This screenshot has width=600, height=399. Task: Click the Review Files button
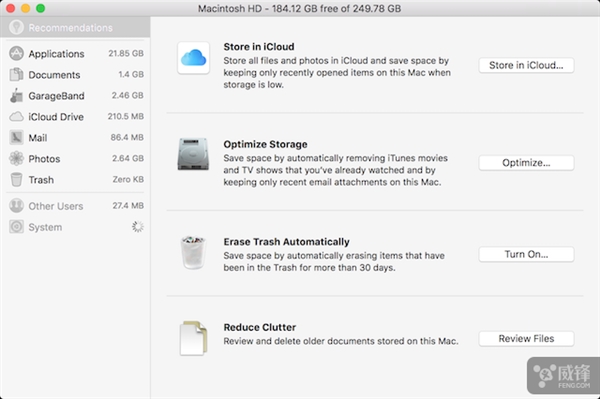pyautogui.click(x=526, y=339)
